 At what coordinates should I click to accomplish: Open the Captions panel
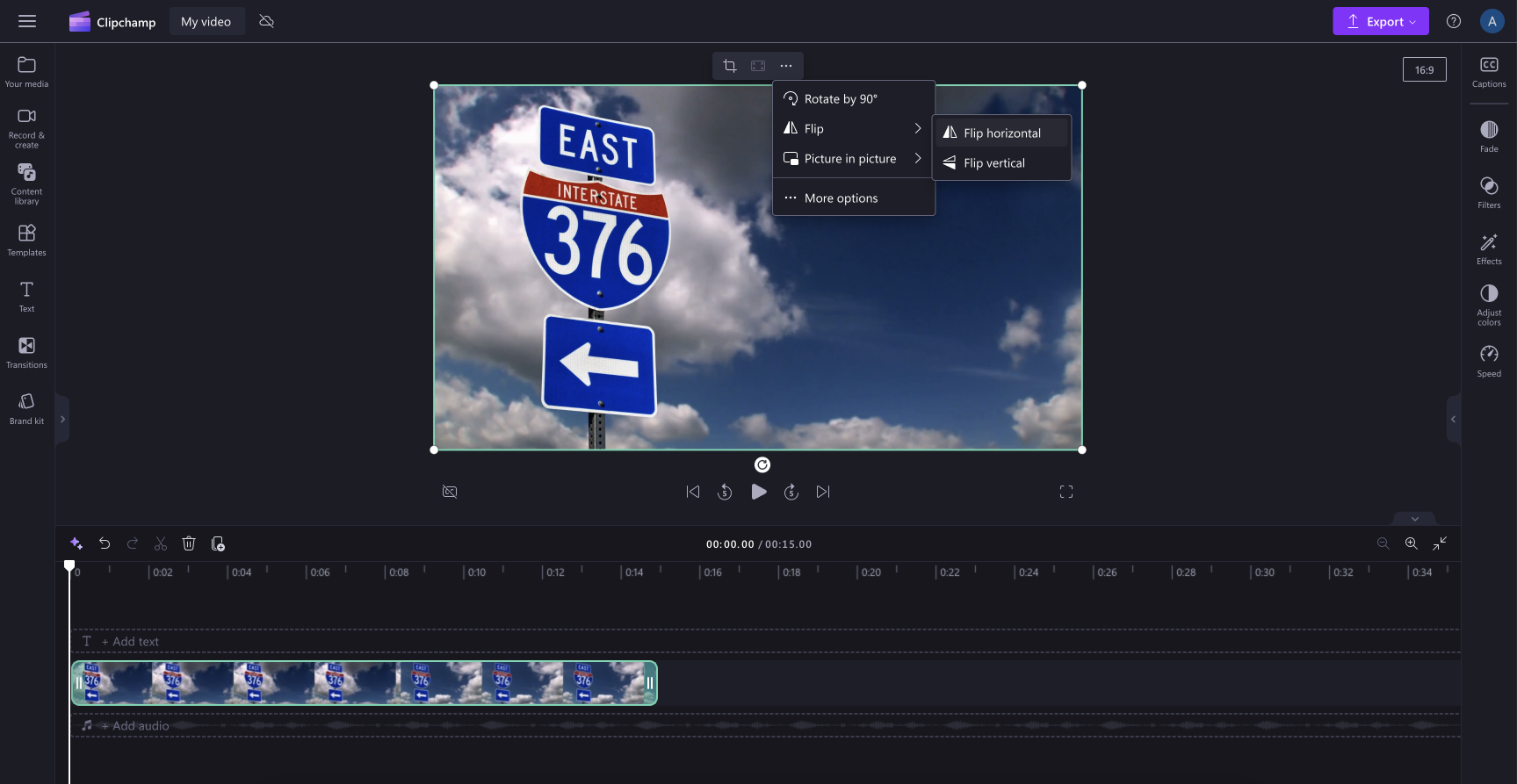pyautogui.click(x=1489, y=72)
